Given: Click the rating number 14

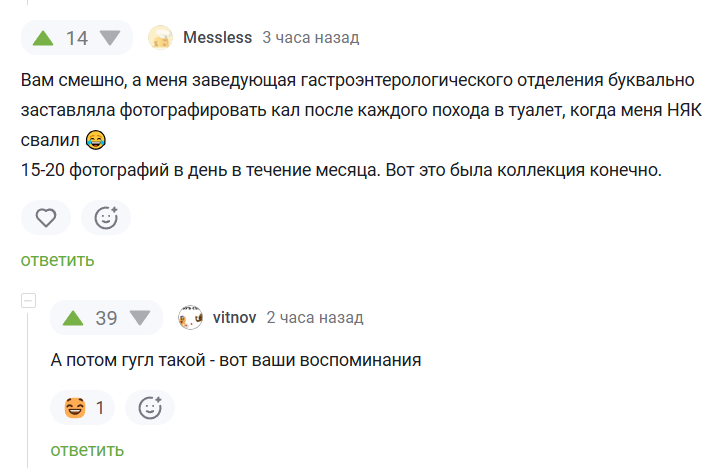Looking at the screenshot, I should coord(77,38).
